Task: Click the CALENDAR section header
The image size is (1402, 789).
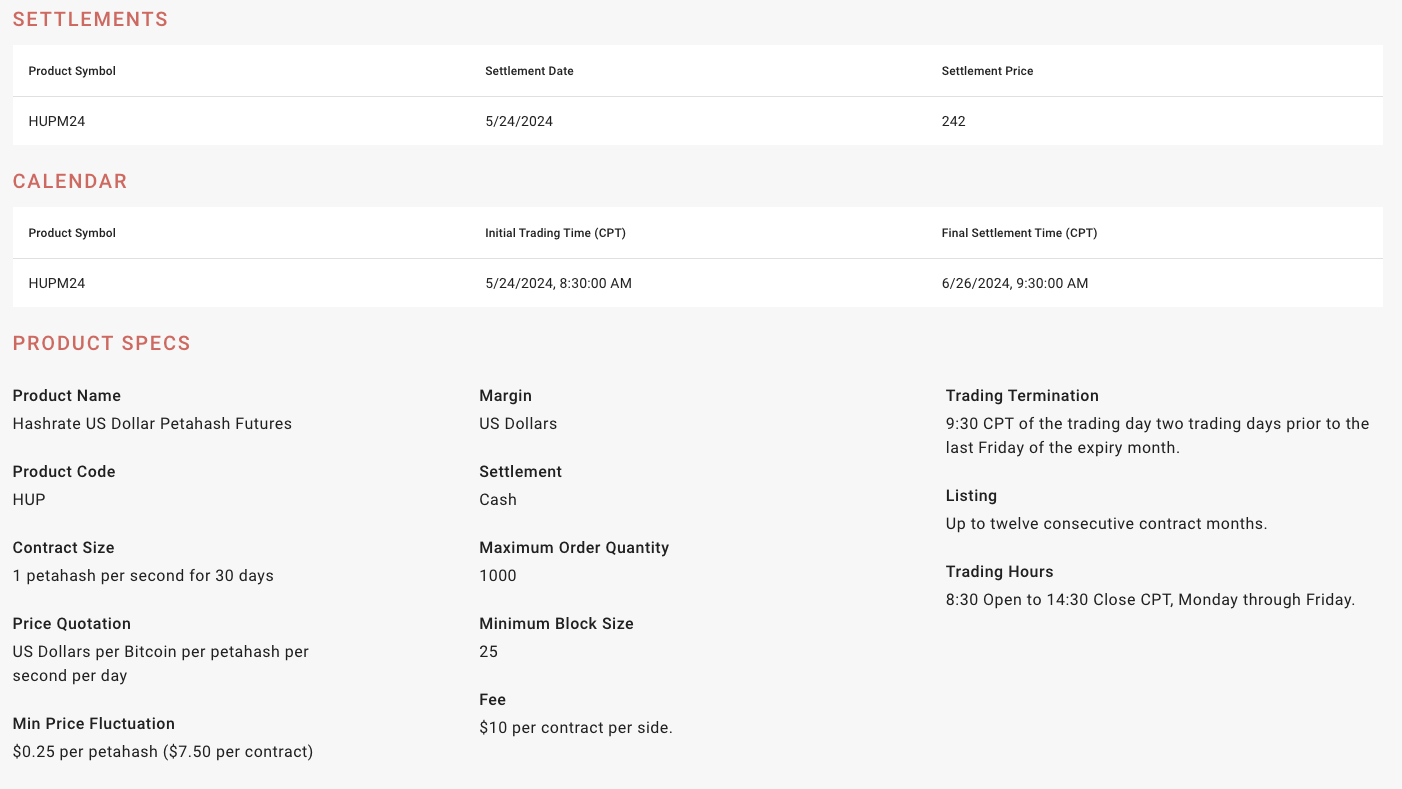Action: pyautogui.click(x=70, y=181)
